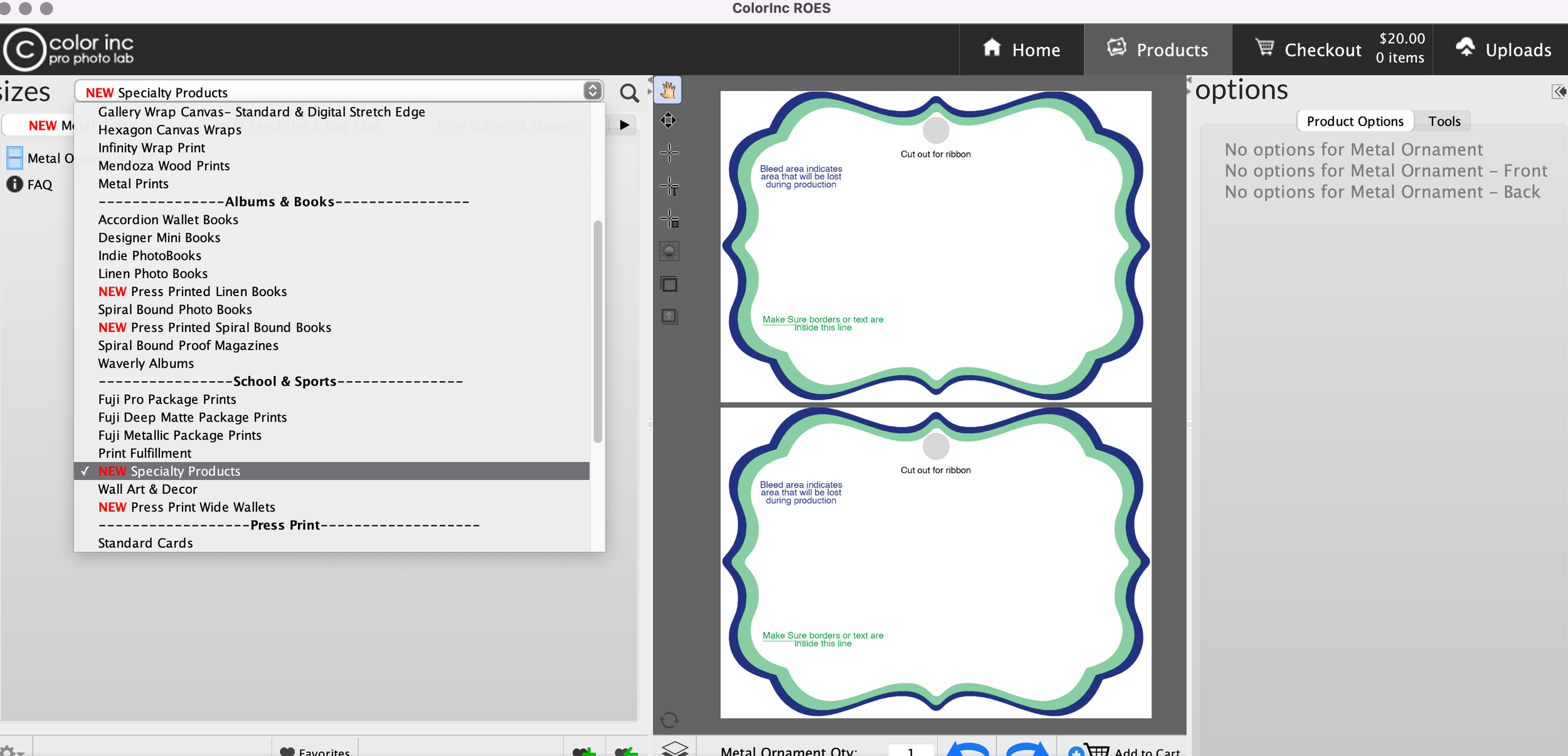Switch to the Tools tab
This screenshot has width=1568, height=756.
1444,122
